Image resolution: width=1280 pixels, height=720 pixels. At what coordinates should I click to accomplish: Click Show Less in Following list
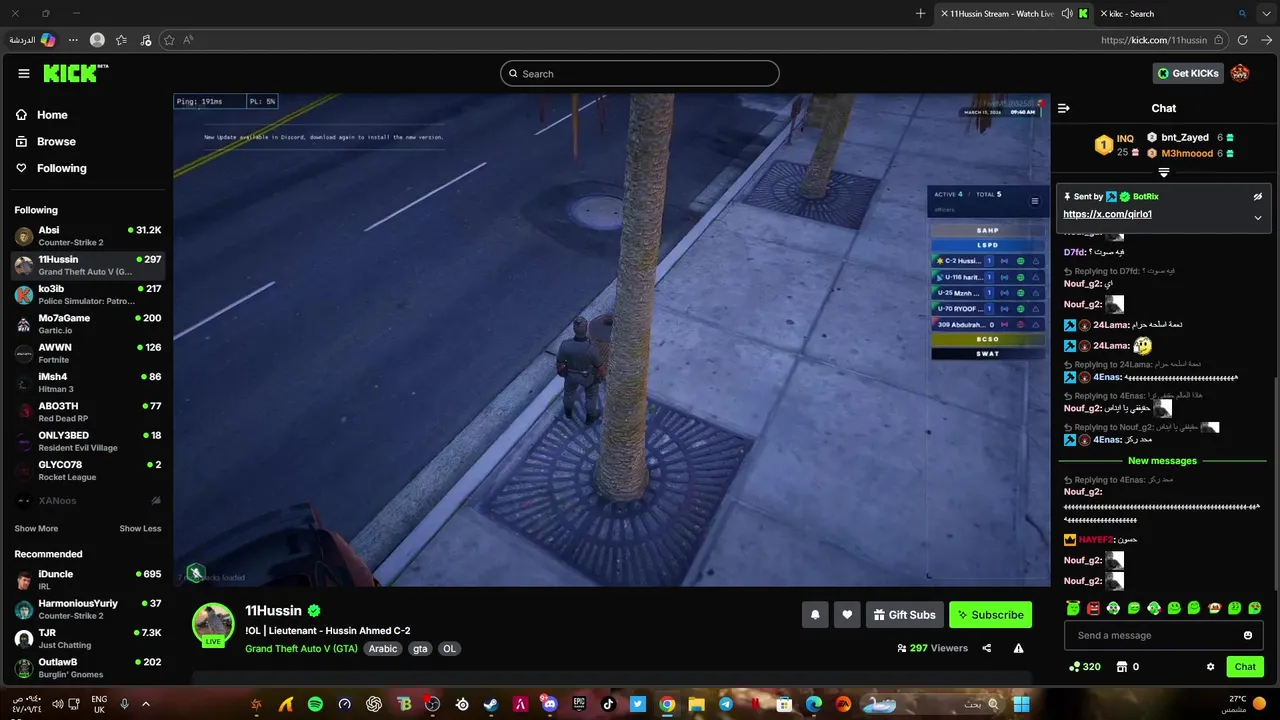140,528
